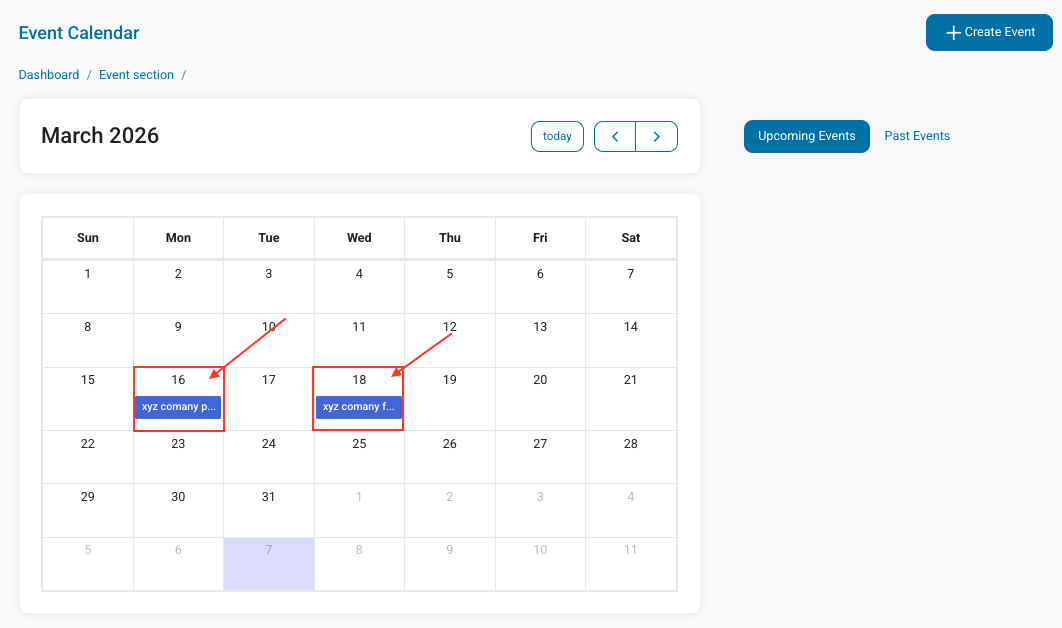Screen dimensions: 1062x628
Task: Select March 1 in the calendar
Action: 88,286
